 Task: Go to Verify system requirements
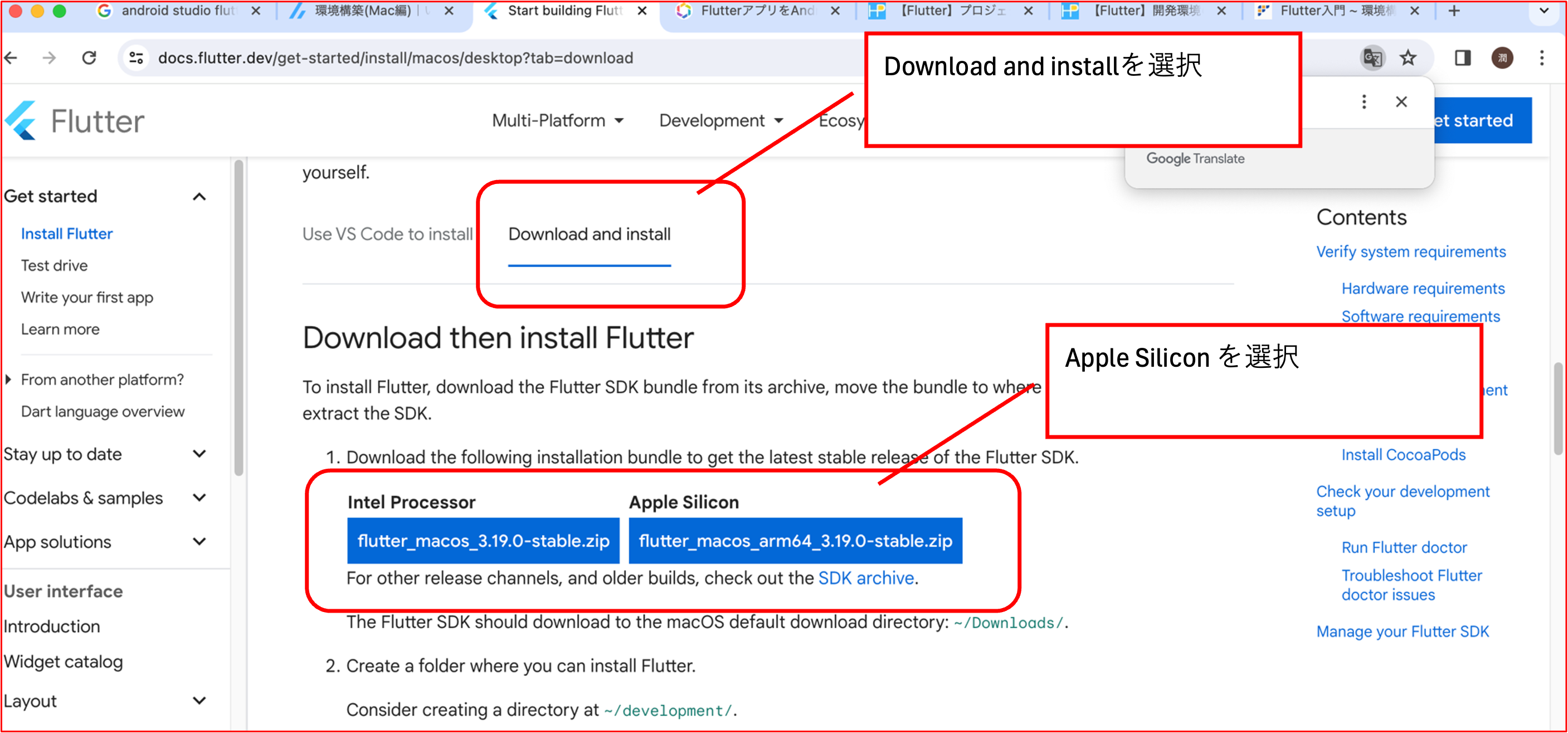(x=1411, y=252)
